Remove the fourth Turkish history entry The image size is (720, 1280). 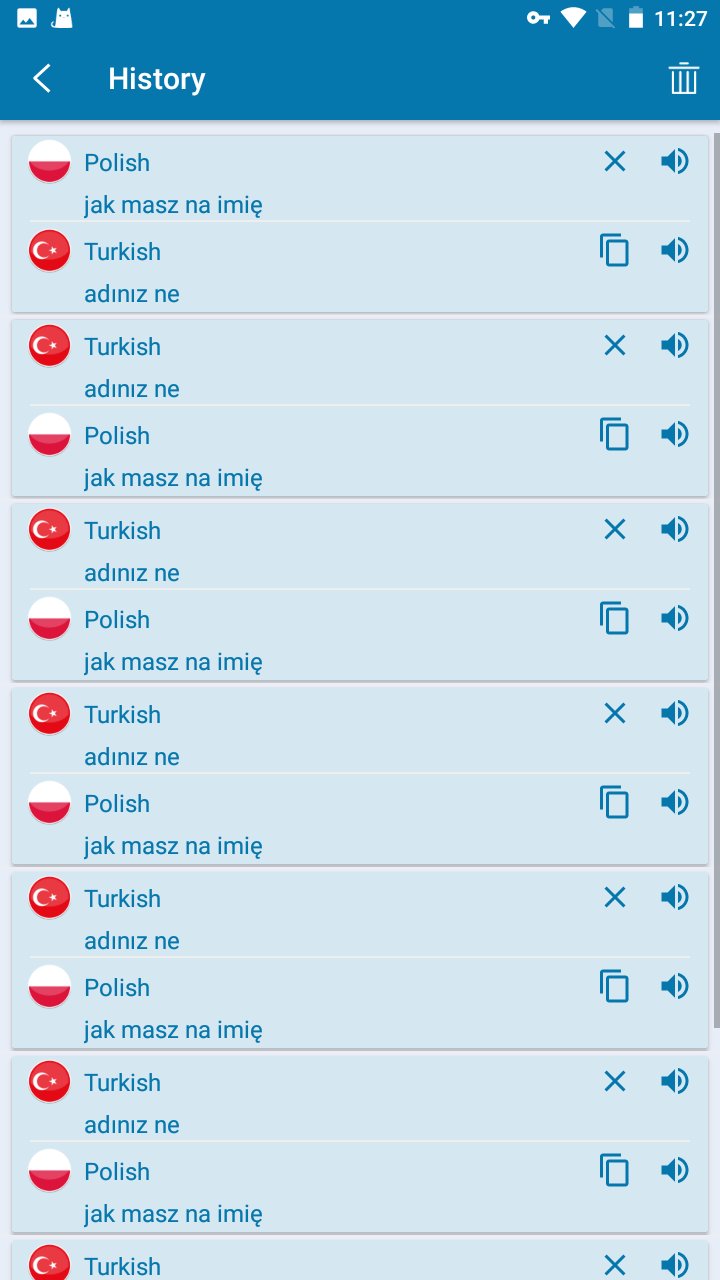click(614, 713)
